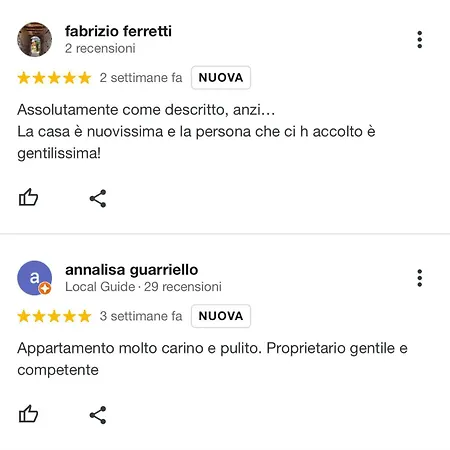
Task: Click the NUOVA badge on fabrizio's review
Action: (x=221, y=78)
